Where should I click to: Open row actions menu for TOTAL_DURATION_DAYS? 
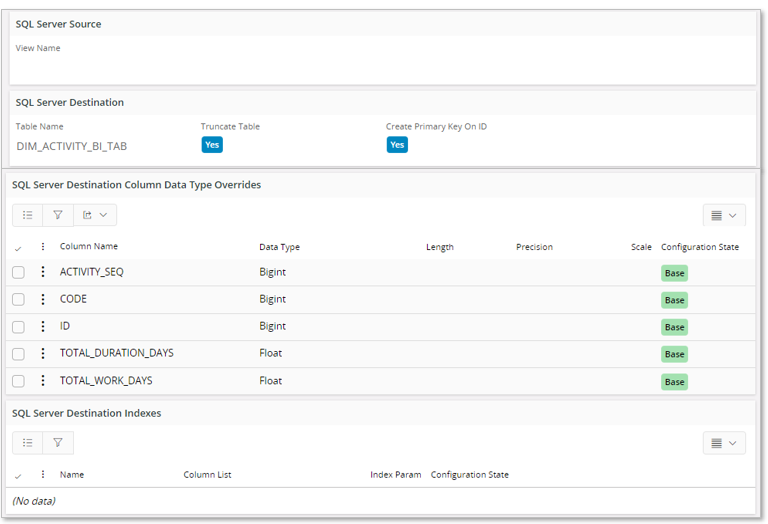[x=43, y=353]
